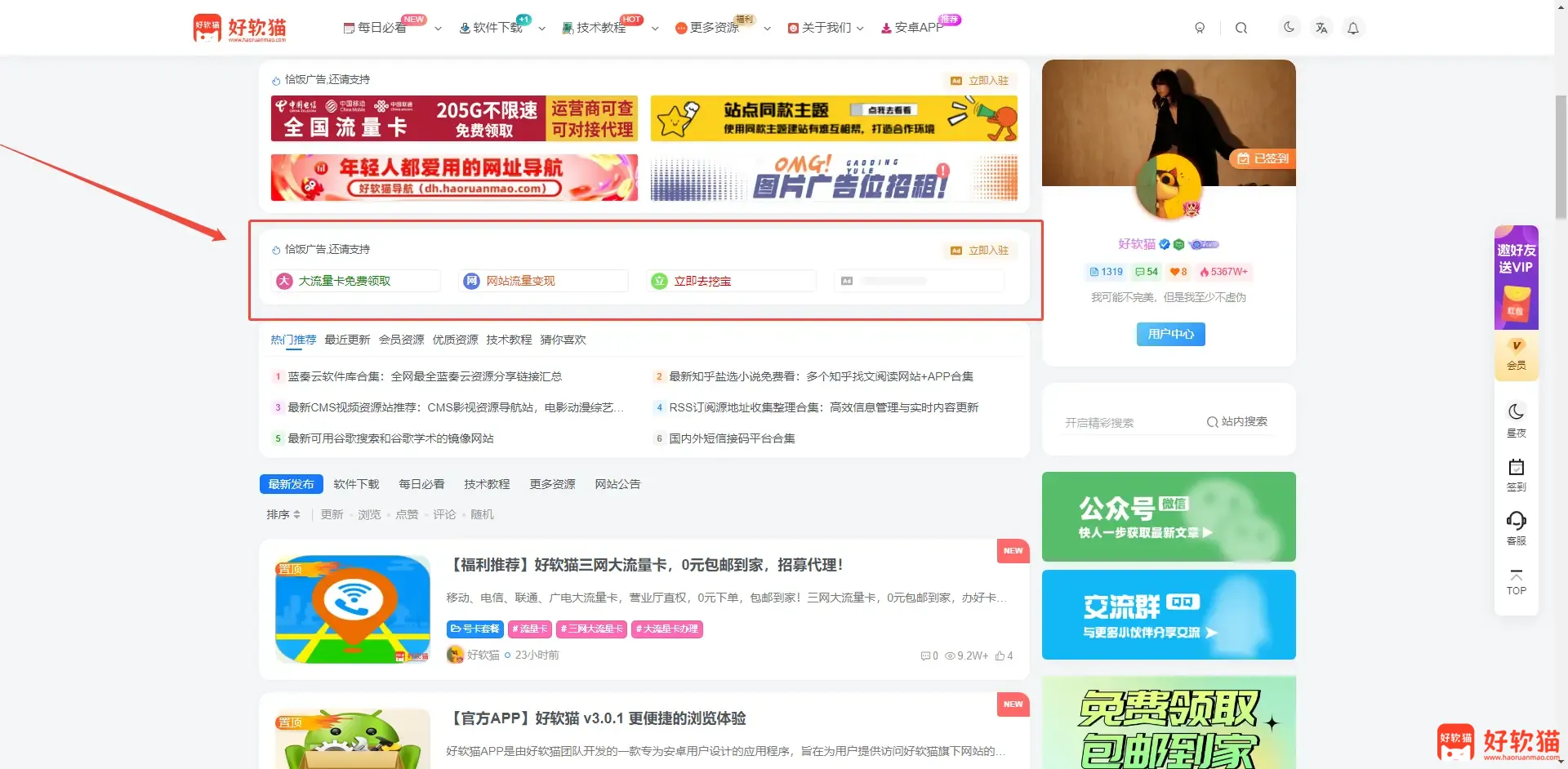Open the header search magnifier icon
This screenshot has height=769, width=1568.
click(1241, 28)
